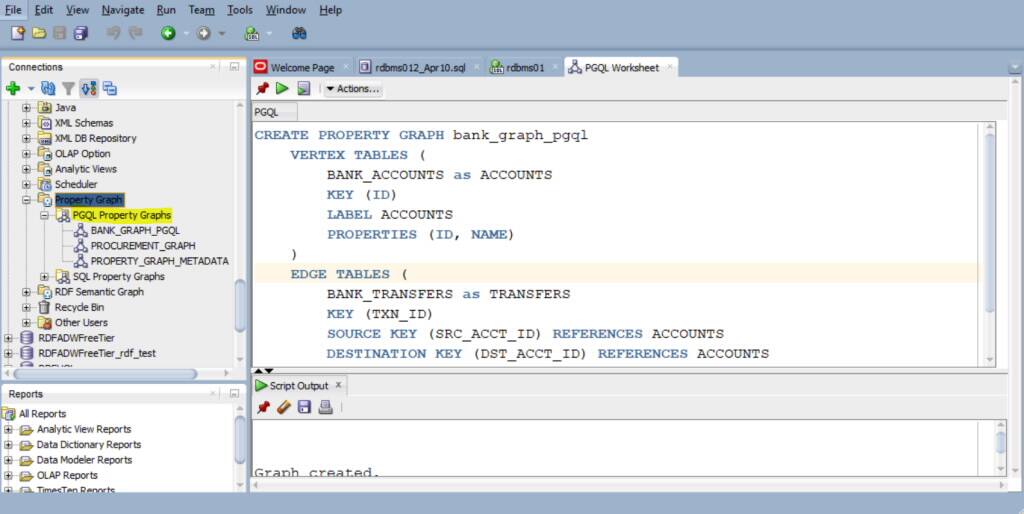
Task: Select Other Users in Connections tree
Action: point(81,323)
